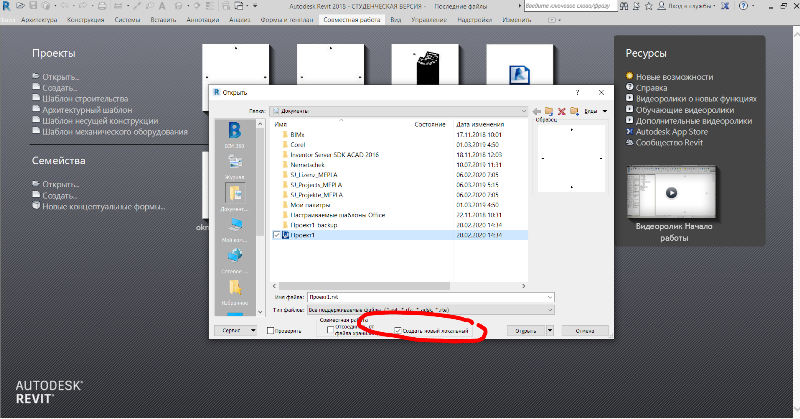Viewport: 800px width, 419px height.
Task: Click the New Features icon in Resources
Action: pos(630,76)
